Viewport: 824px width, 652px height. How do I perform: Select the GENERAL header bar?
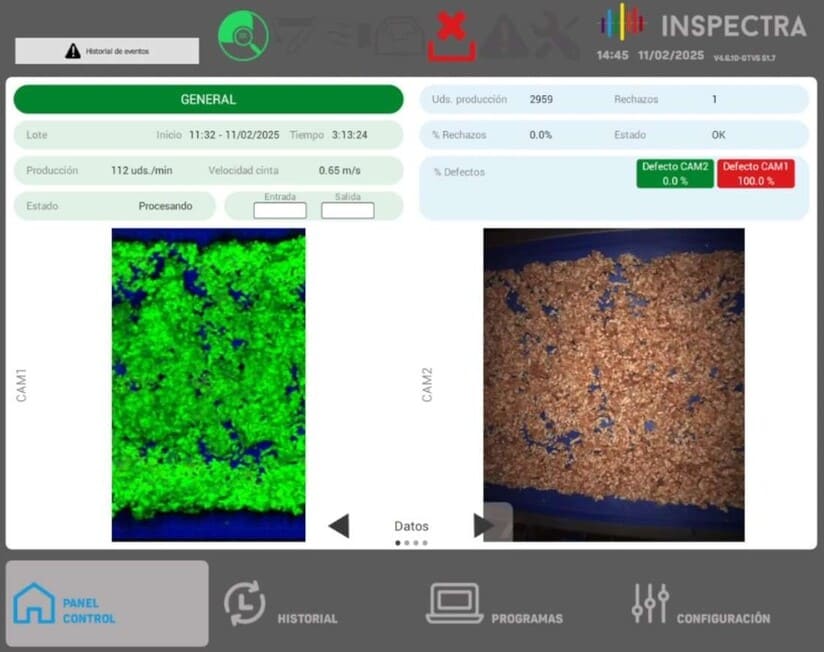tap(208, 100)
